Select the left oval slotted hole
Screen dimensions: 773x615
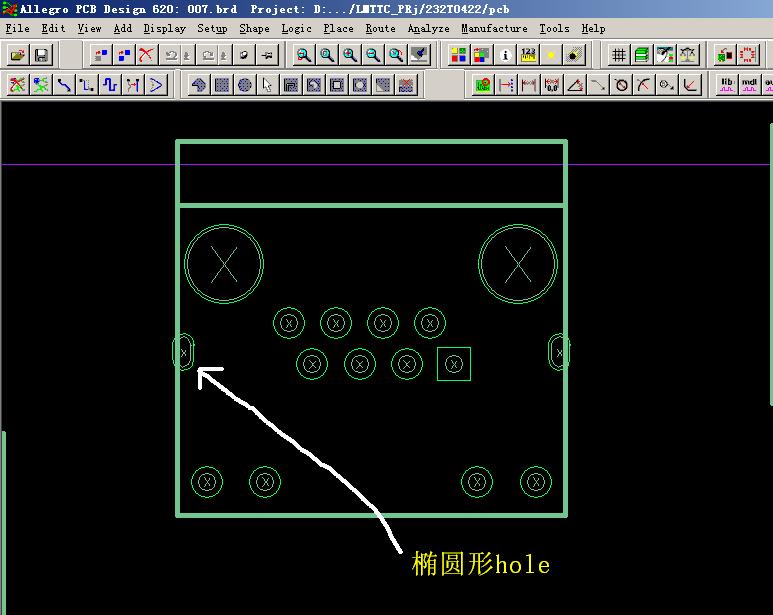click(x=183, y=352)
